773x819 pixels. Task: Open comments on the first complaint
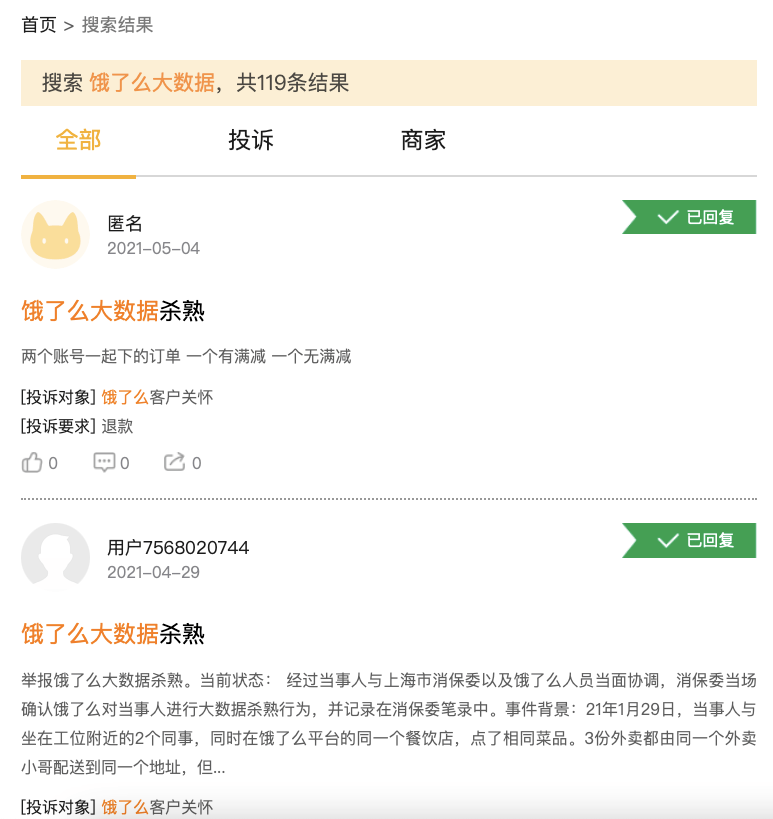111,463
